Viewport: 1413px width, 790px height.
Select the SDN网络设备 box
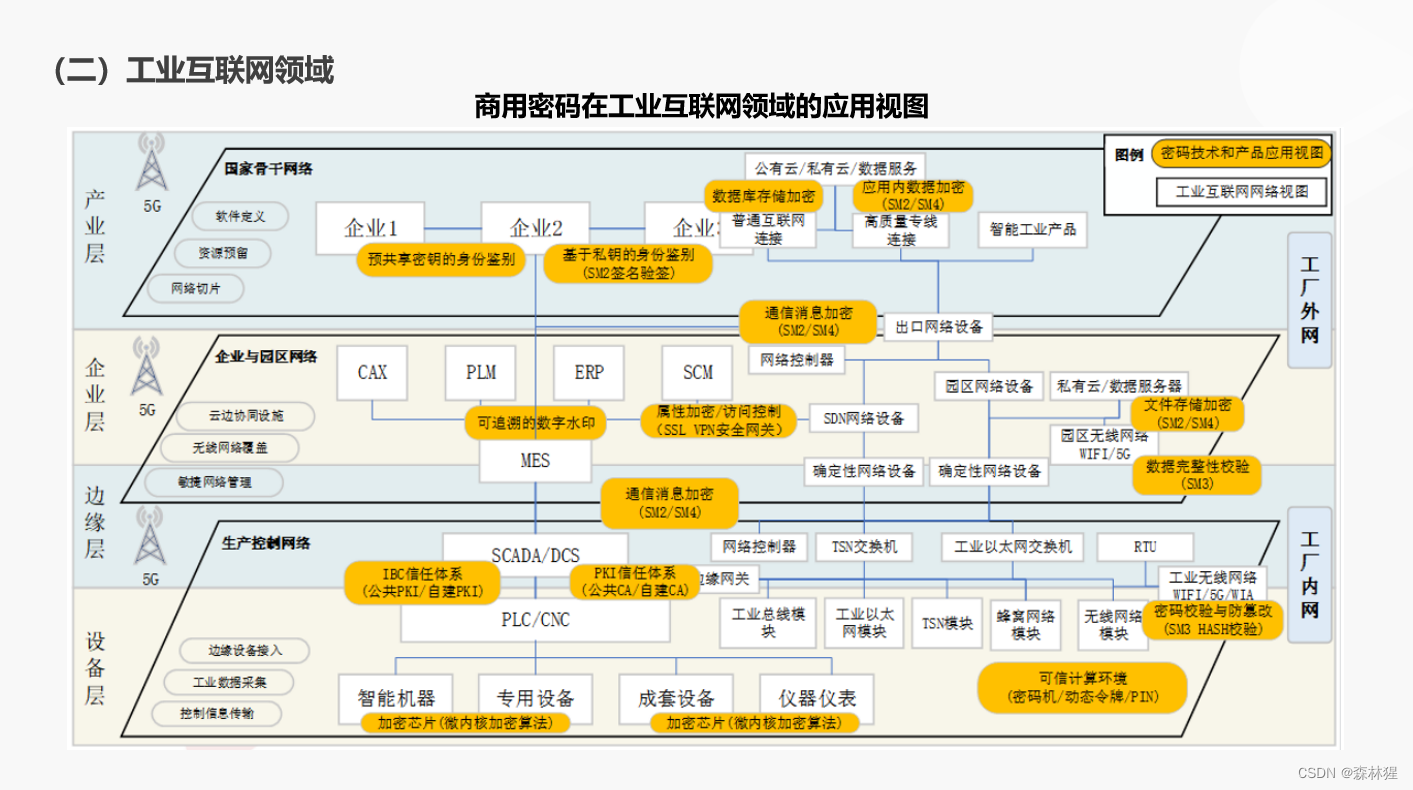click(863, 419)
